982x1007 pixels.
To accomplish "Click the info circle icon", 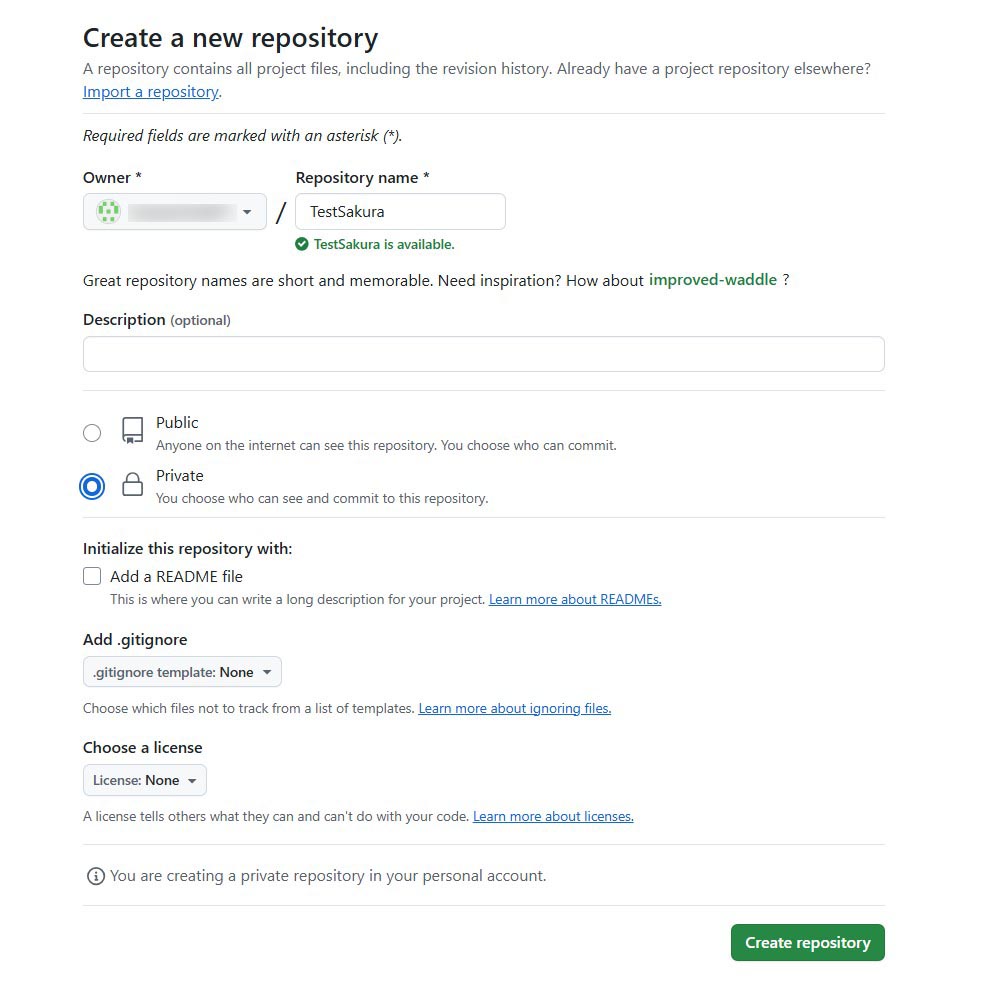I will pos(96,876).
